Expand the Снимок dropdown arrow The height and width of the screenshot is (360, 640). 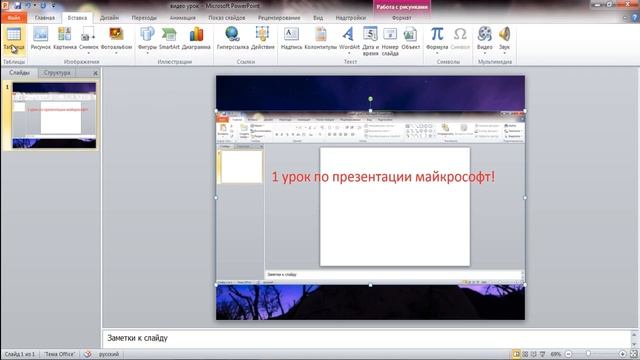88,53
